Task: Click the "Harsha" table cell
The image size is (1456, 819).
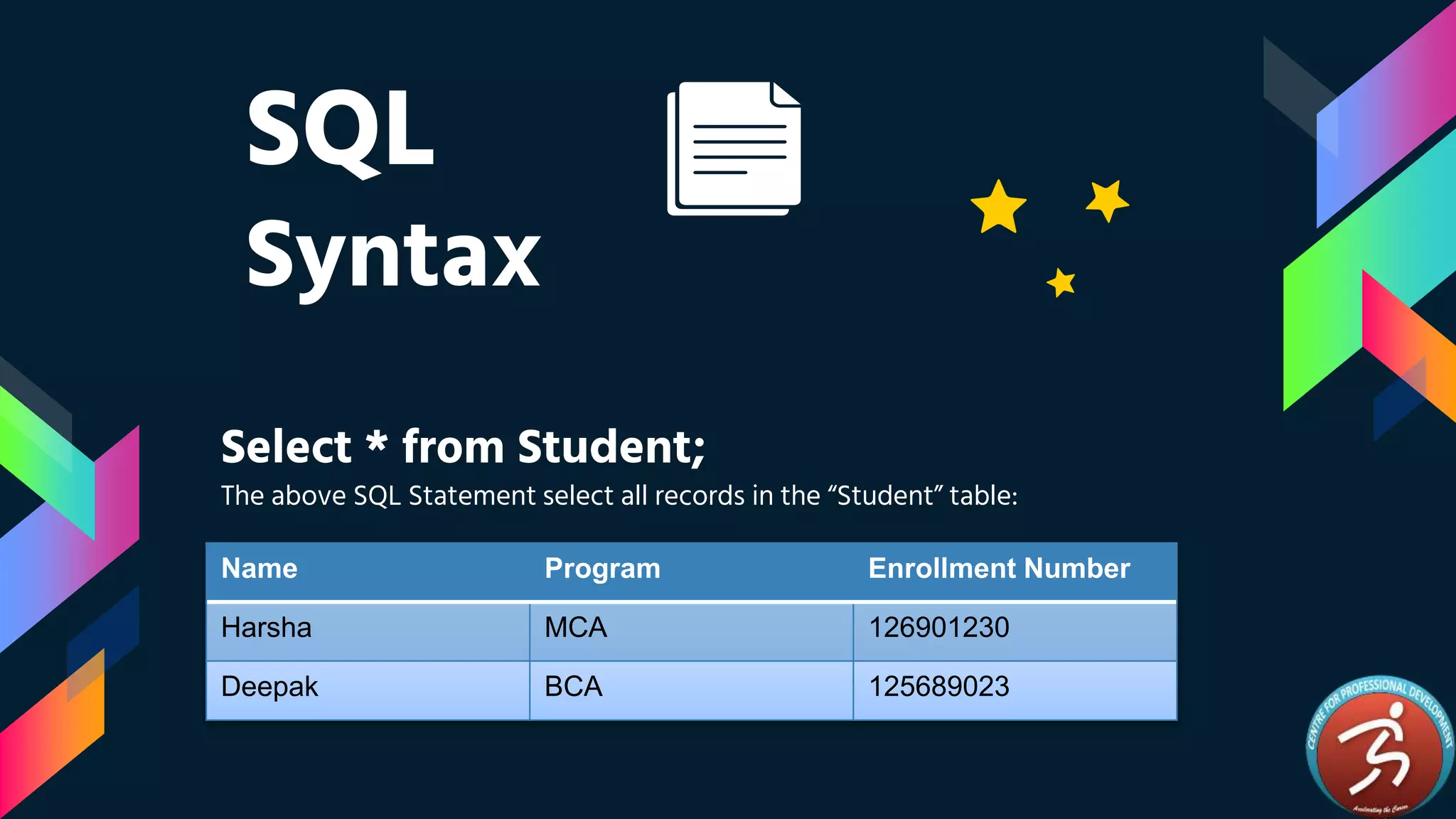Action: [x=368, y=631]
